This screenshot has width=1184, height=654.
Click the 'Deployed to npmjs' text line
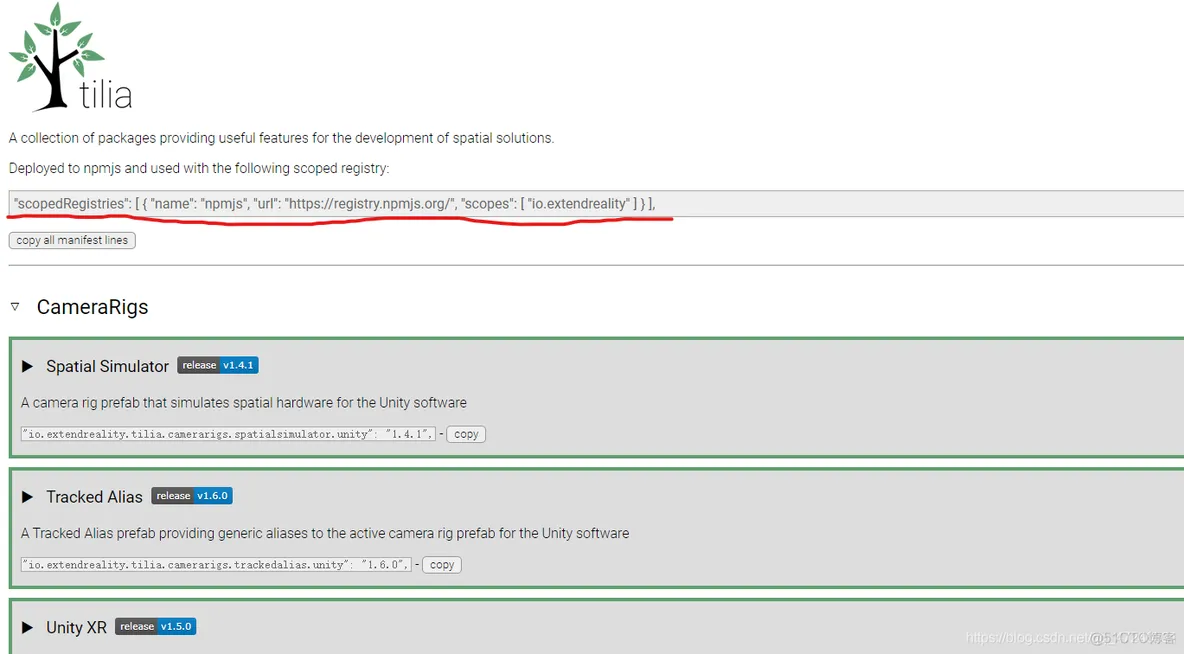[199, 168]
